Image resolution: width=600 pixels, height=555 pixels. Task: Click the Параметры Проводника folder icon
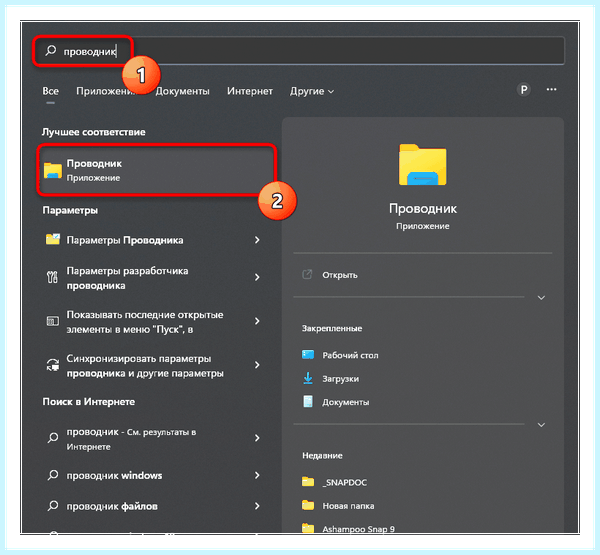click(x=53, y=239)
